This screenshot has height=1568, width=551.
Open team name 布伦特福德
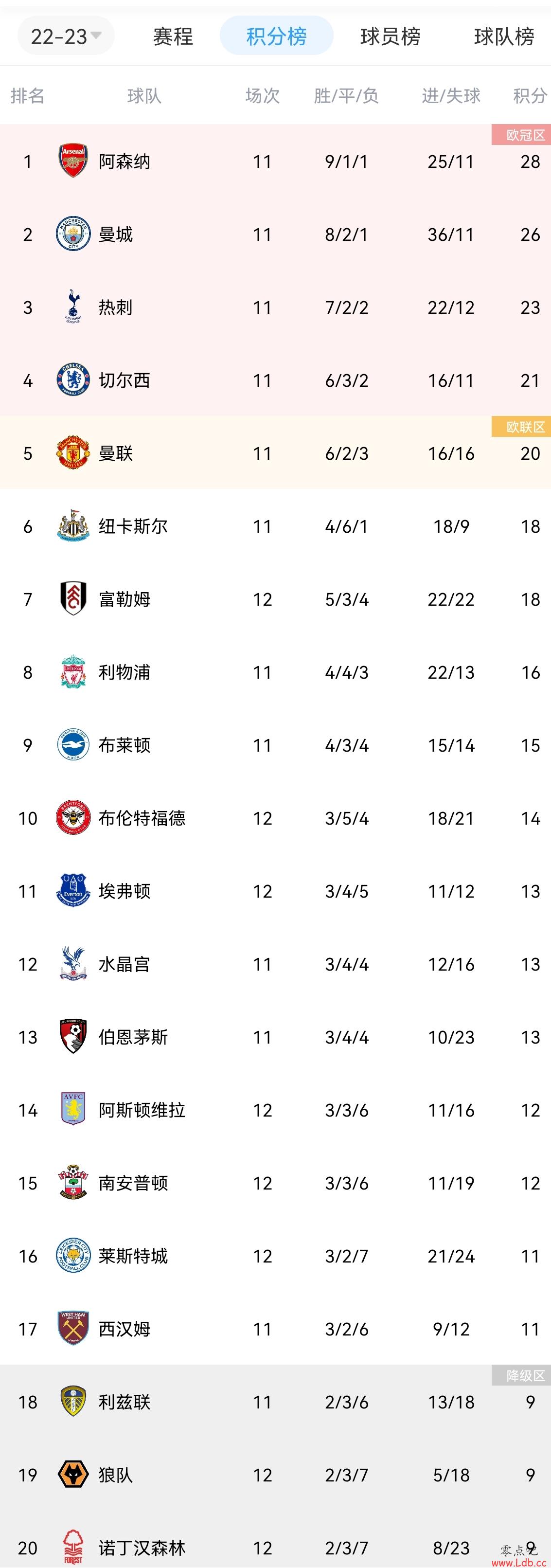pos(142,818)
